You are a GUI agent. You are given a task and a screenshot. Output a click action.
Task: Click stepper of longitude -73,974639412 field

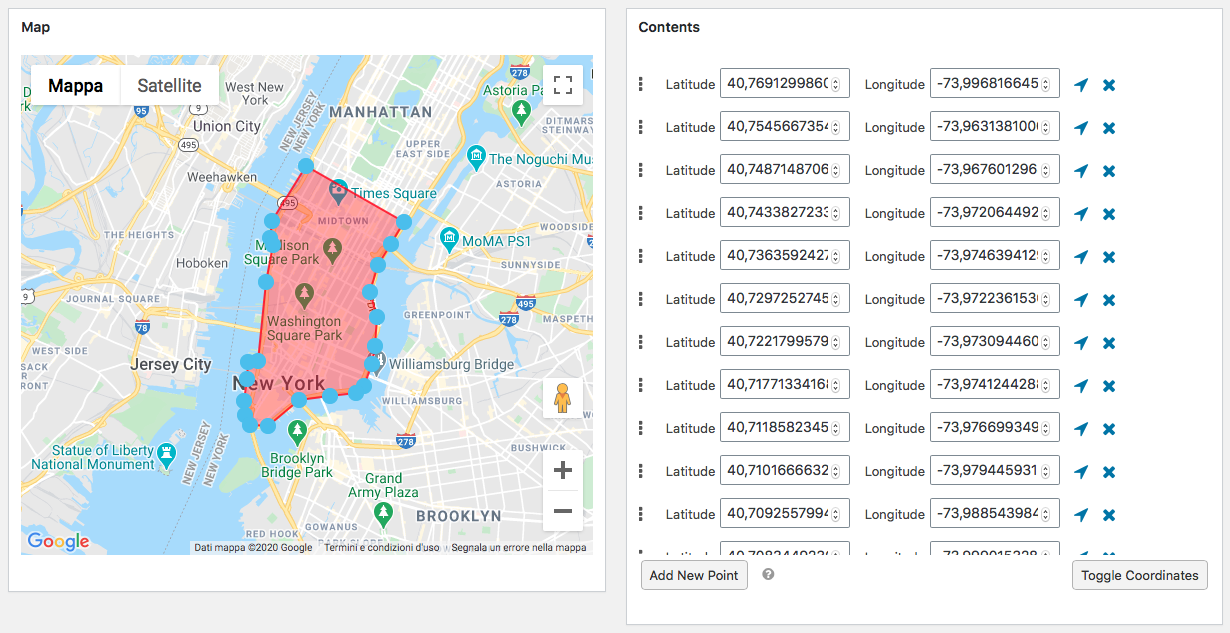coord(1045,256)
